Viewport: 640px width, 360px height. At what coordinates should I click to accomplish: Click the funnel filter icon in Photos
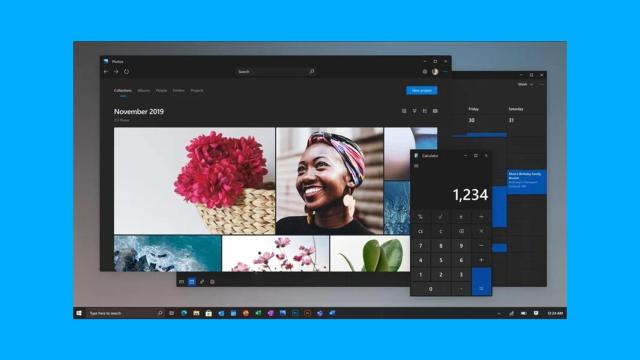[x=414, y=111]
